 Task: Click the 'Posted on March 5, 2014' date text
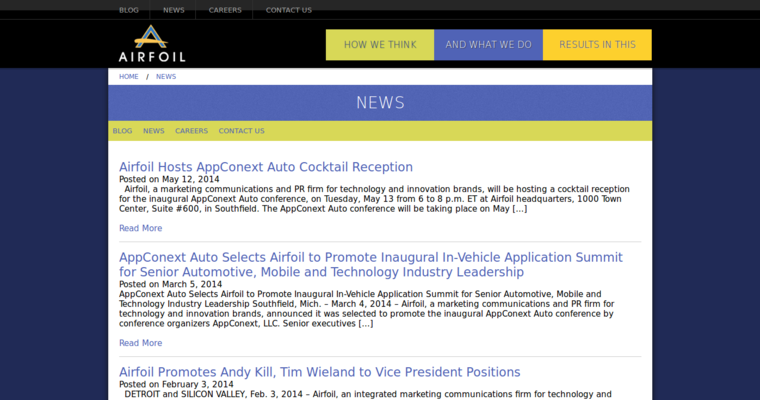(171, 285)
